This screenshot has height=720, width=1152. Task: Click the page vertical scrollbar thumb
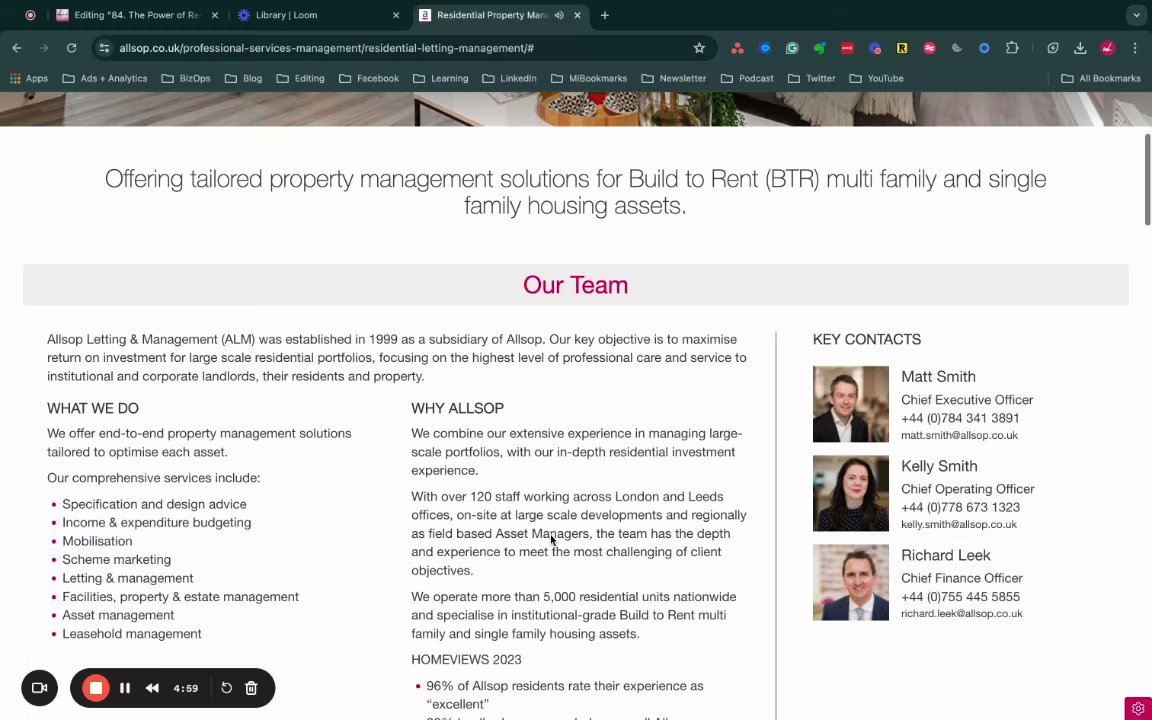(1148, 180)
